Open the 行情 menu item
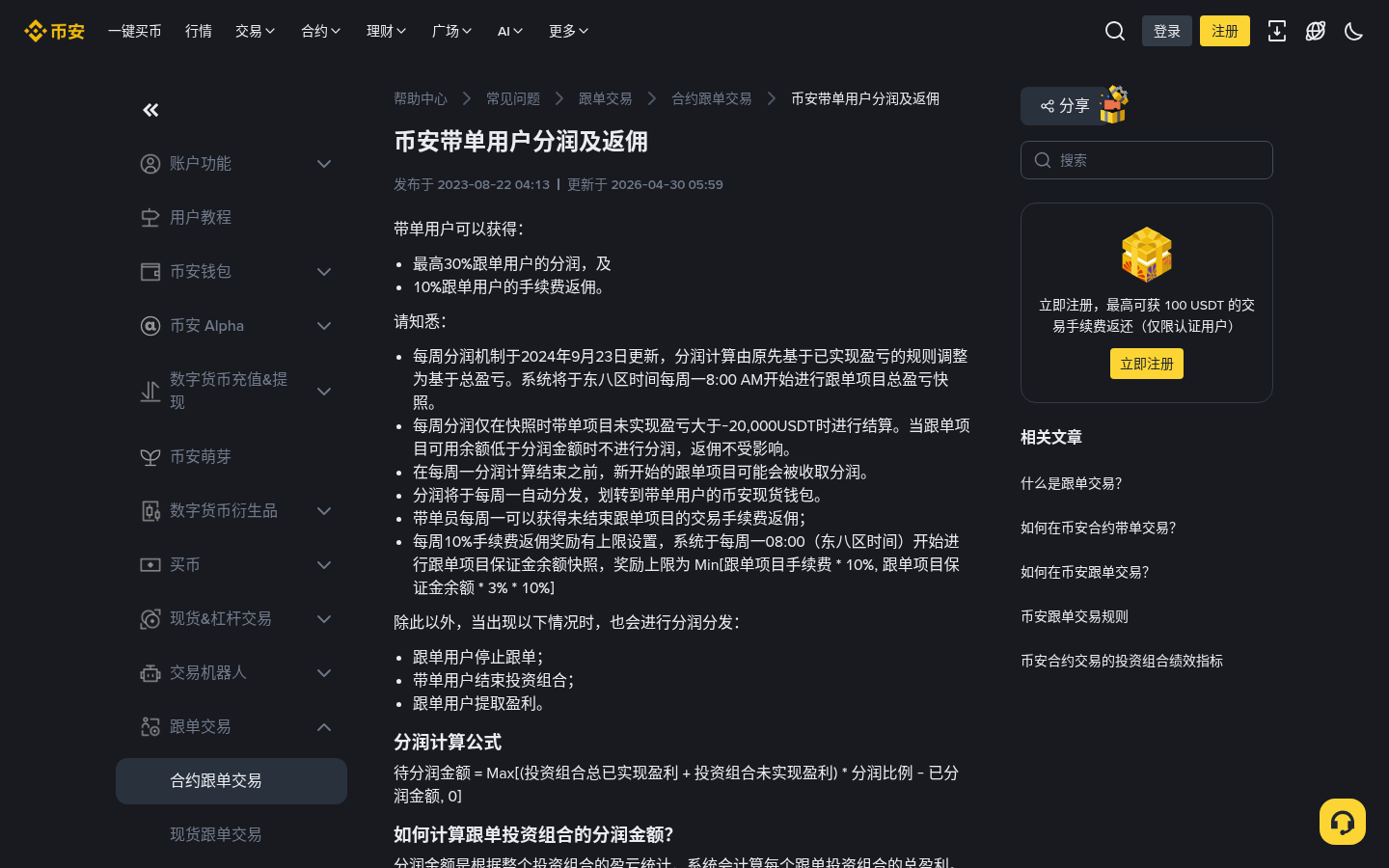The image size is (1389, 868). pyautogui.click(x=199, y=31)
